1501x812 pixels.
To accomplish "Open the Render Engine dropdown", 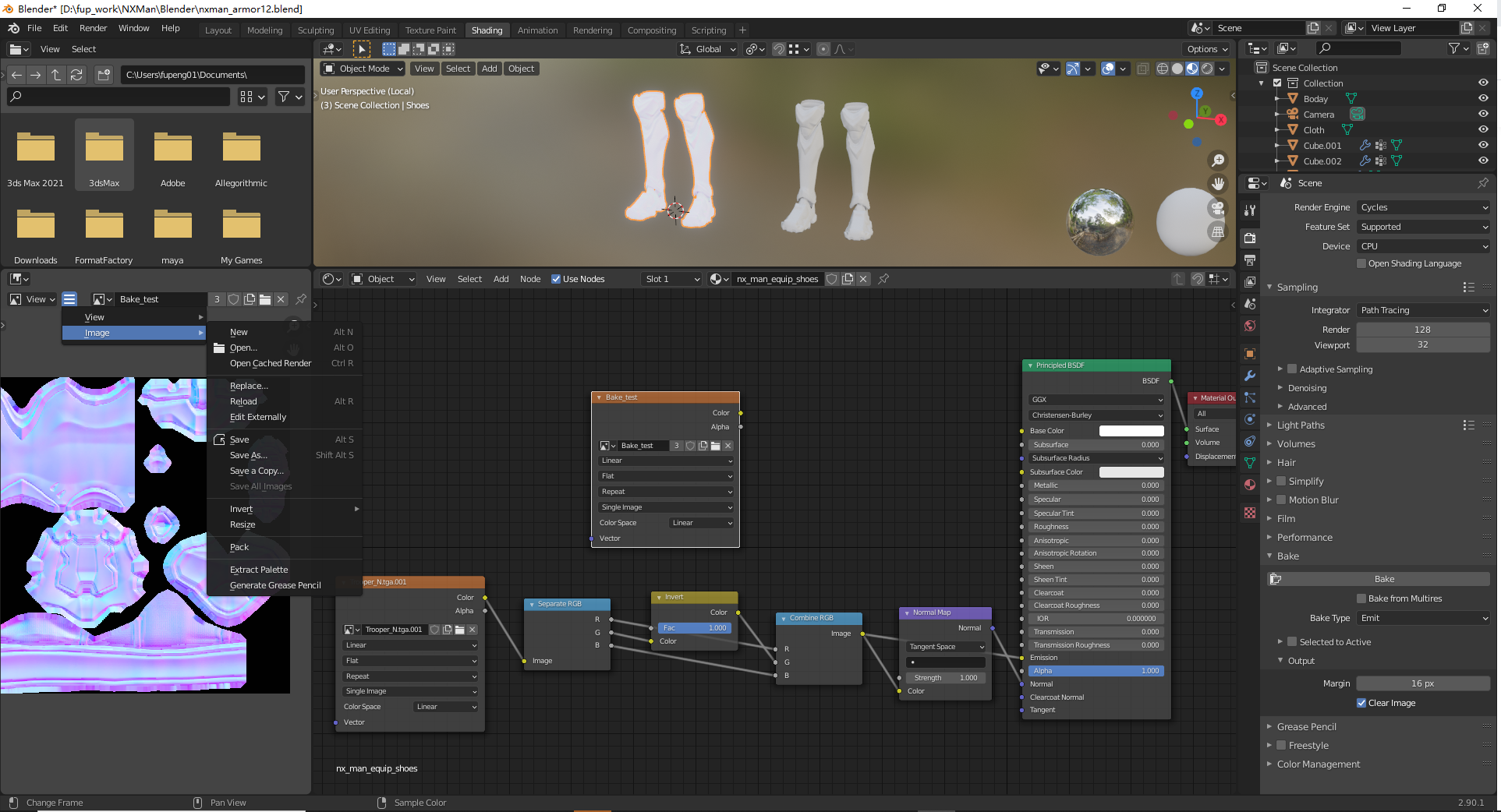I will pos(1423,207).
